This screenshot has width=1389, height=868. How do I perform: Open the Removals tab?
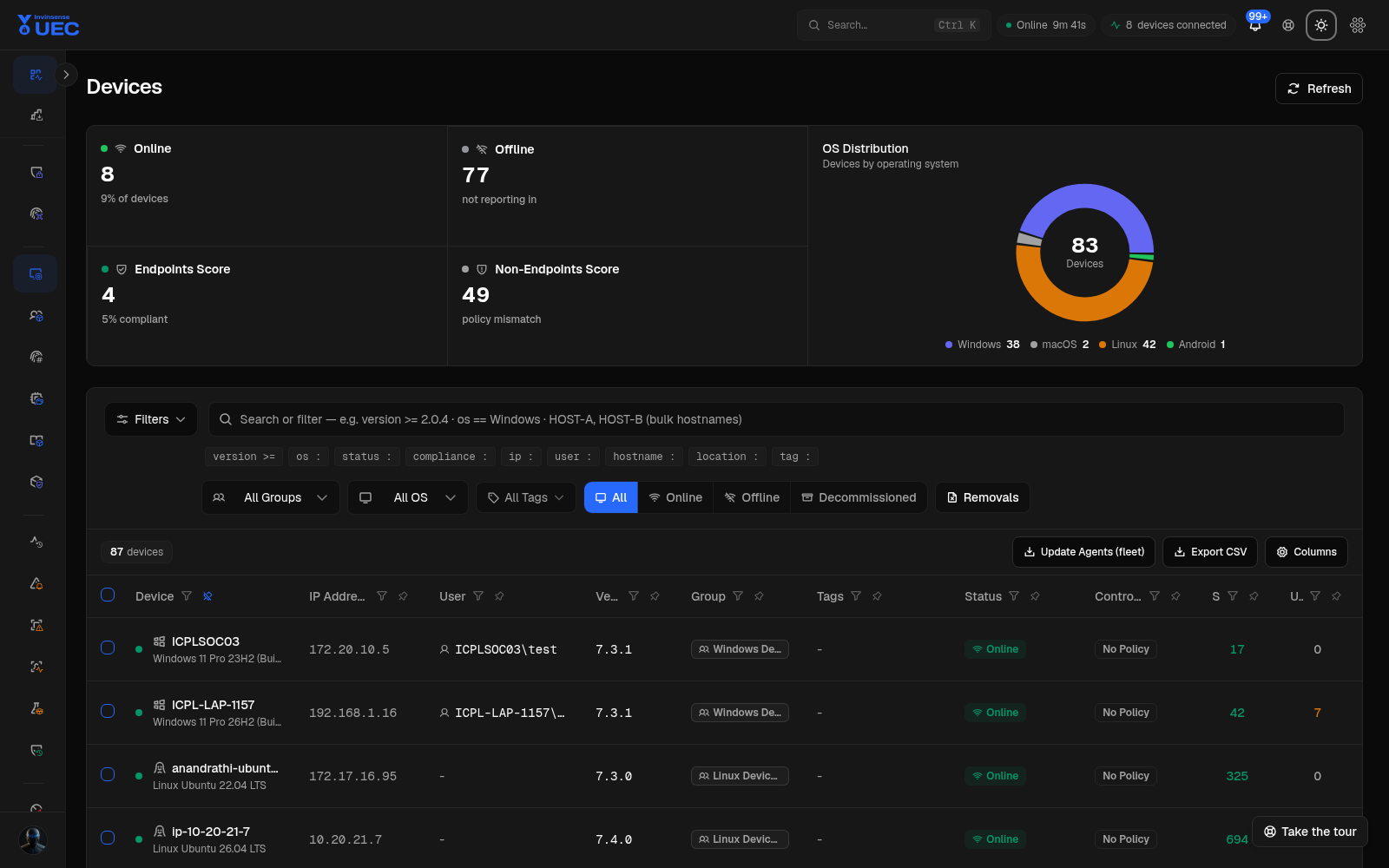click(x=983, y=497)
